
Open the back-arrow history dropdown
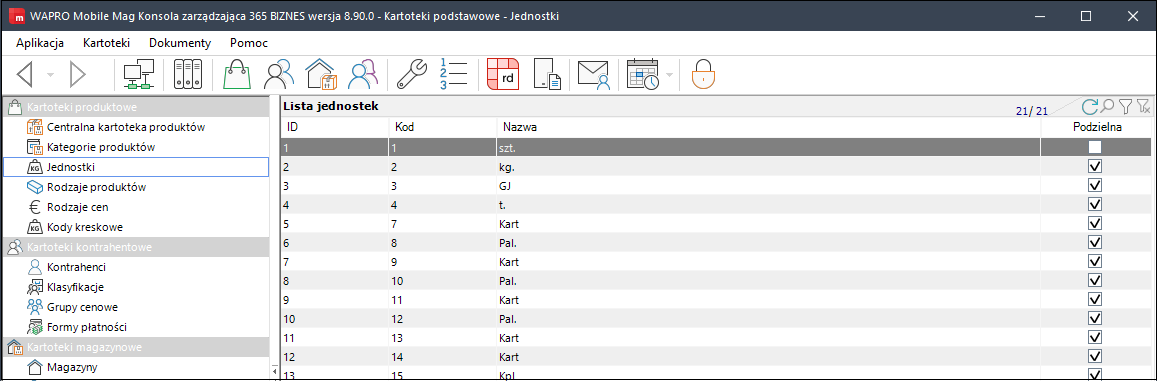point(50,75)
